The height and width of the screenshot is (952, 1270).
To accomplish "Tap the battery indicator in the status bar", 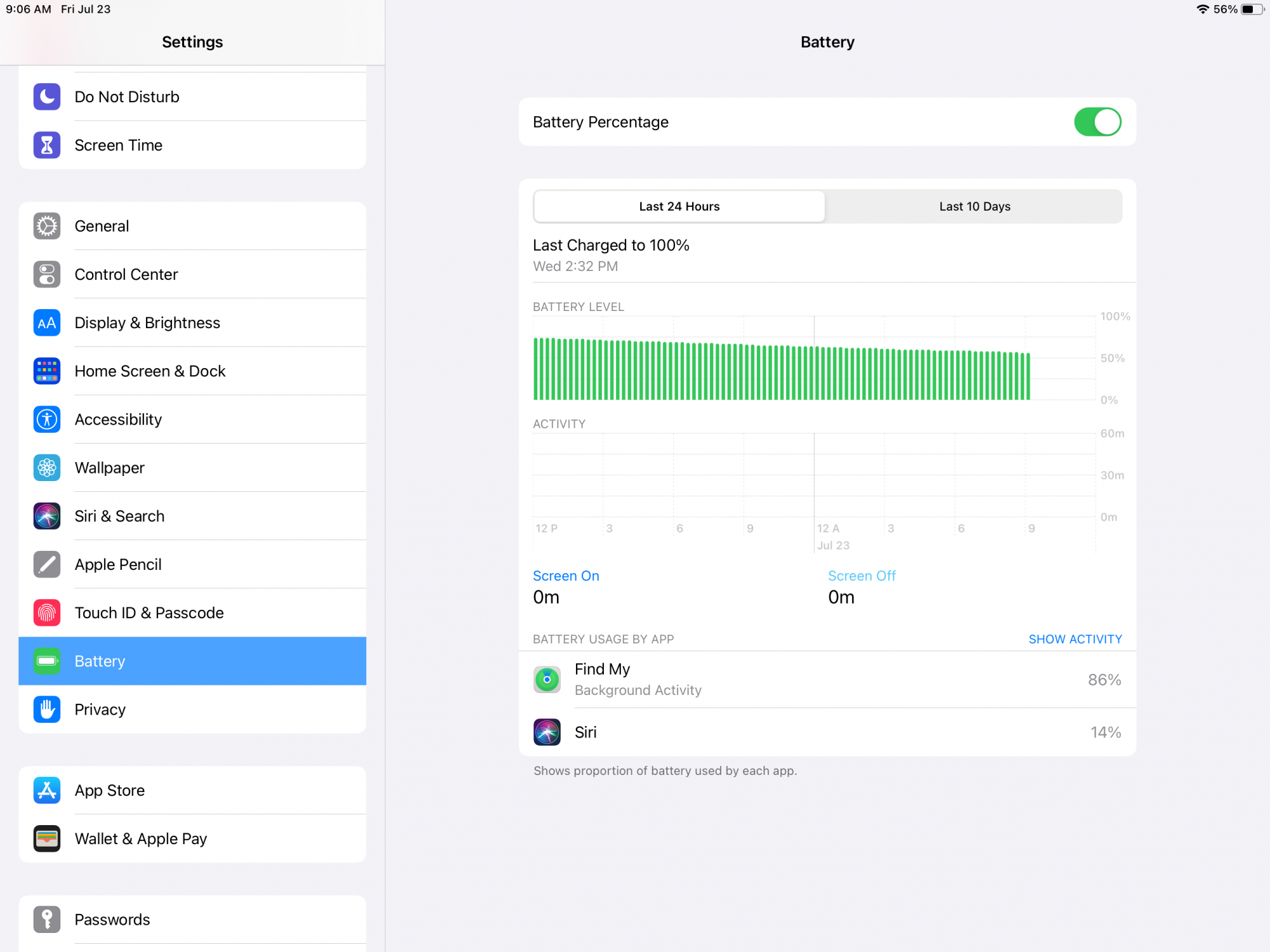I will click(1252, 10).
